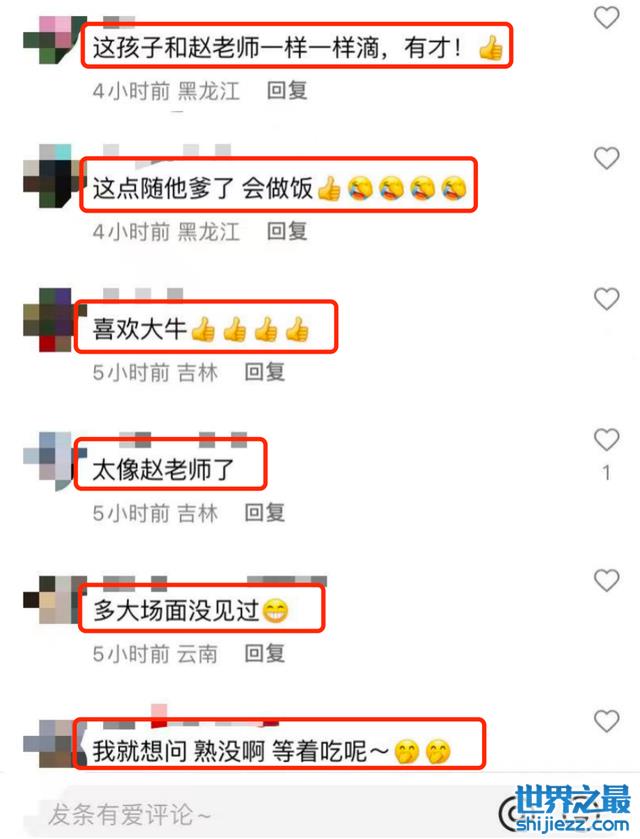This screenshot has width=640, height=839.
Task: Tap heart beside 我就想问 熟没啊 comment
Action: point(606,721)
